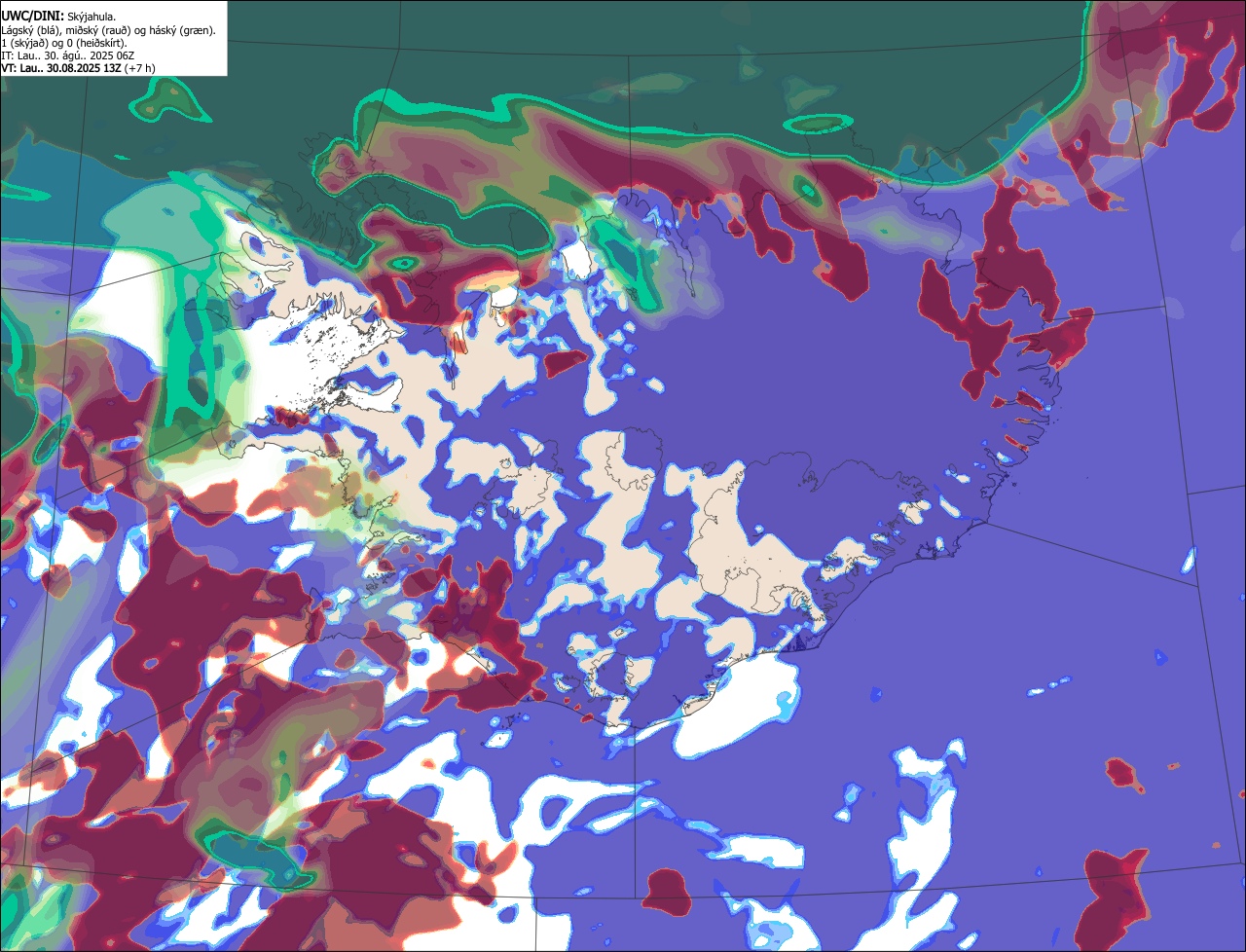Click the initial time "IT: Lau.. 30. ágú.. 2025 06Z"
This screenshot has width=1246, height=952.
click(67, 55)
